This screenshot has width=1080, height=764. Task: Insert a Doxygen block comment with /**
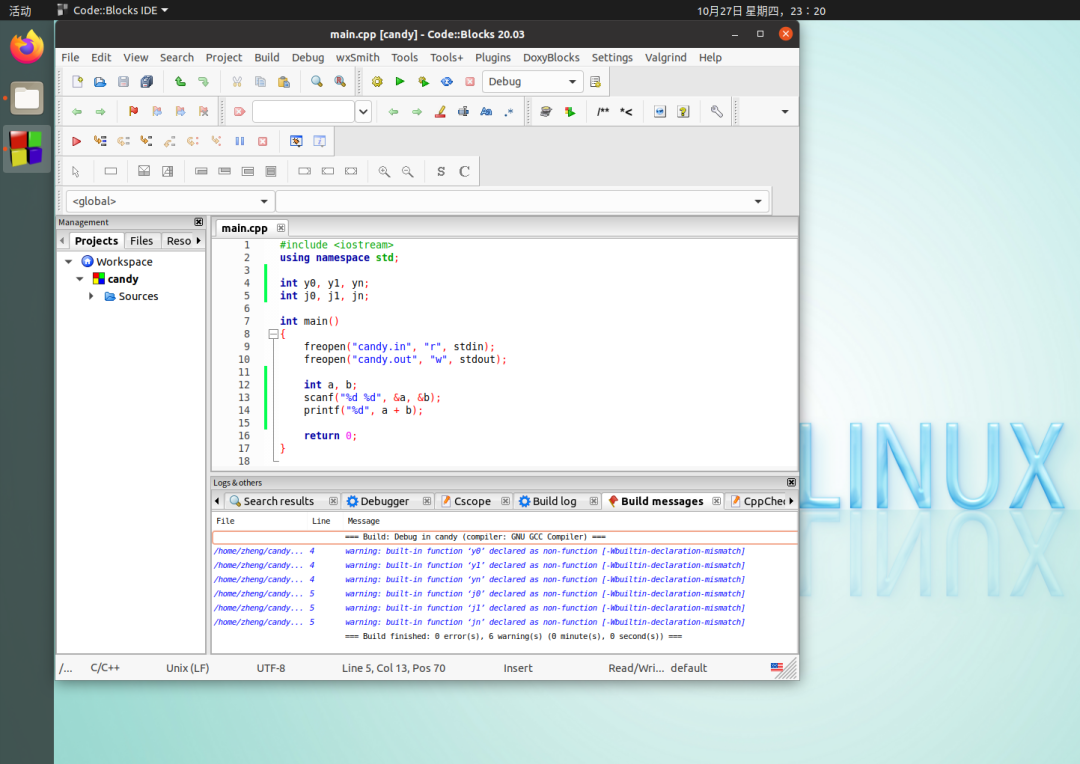(603, 112)
